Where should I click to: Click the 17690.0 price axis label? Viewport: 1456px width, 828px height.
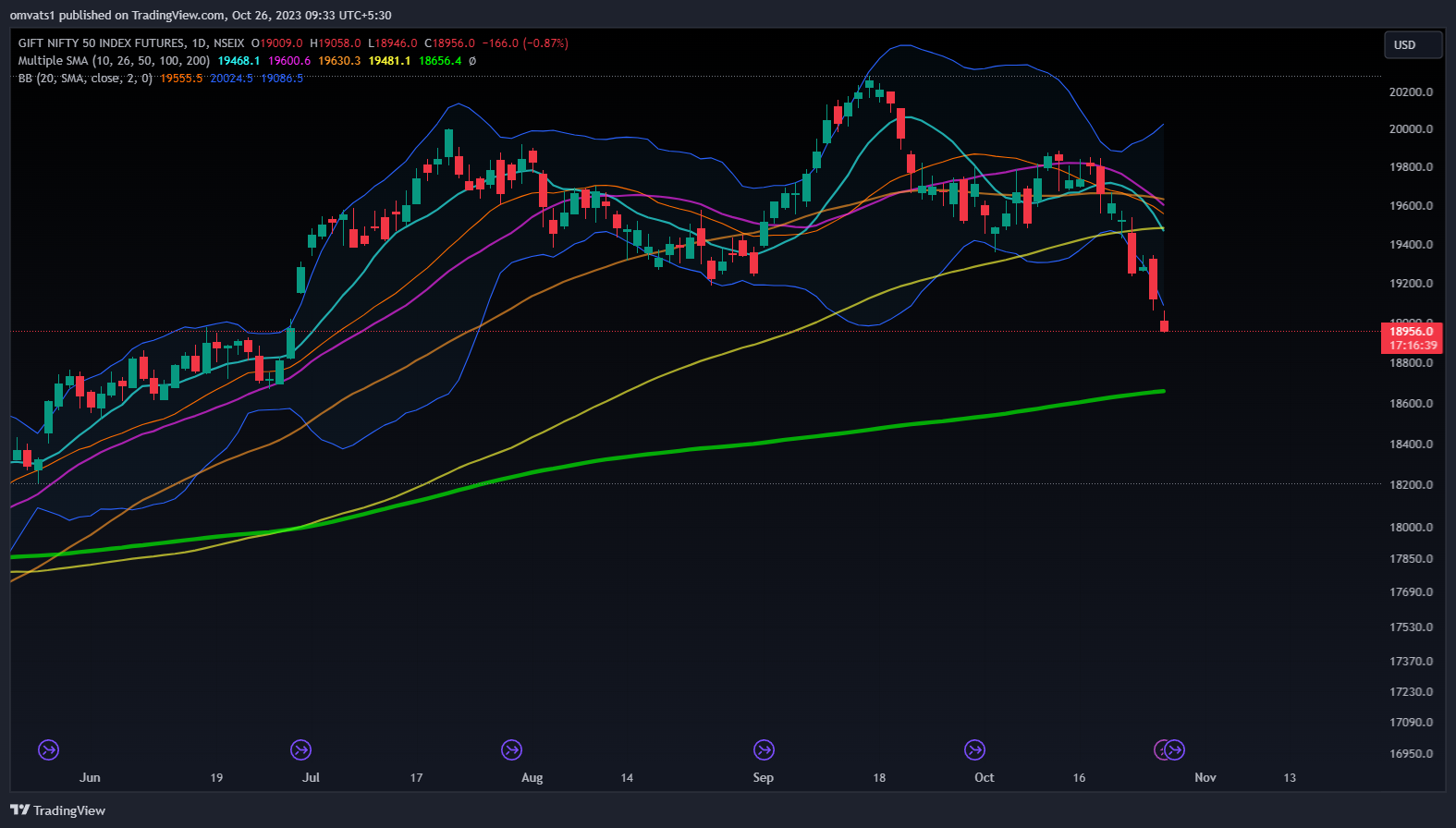(x=1411, y=592)
